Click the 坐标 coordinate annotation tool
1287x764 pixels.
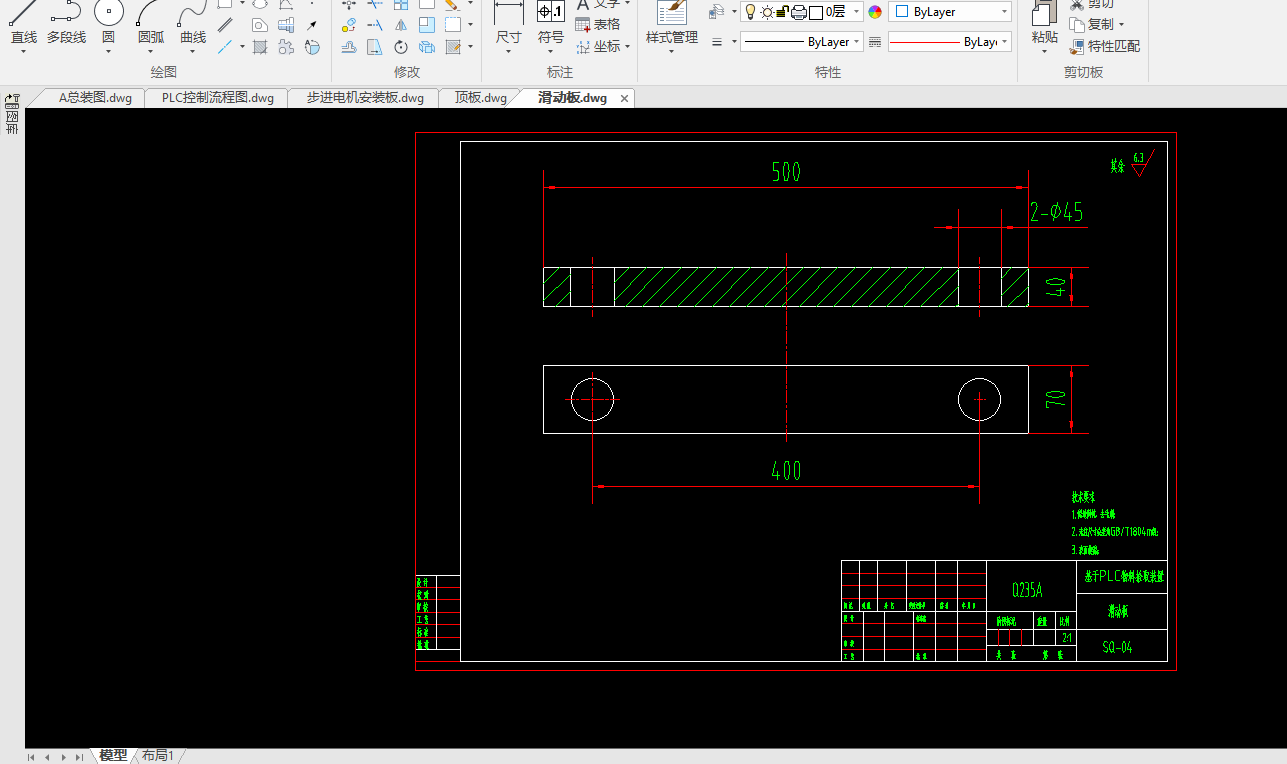[x=598, y=46]
